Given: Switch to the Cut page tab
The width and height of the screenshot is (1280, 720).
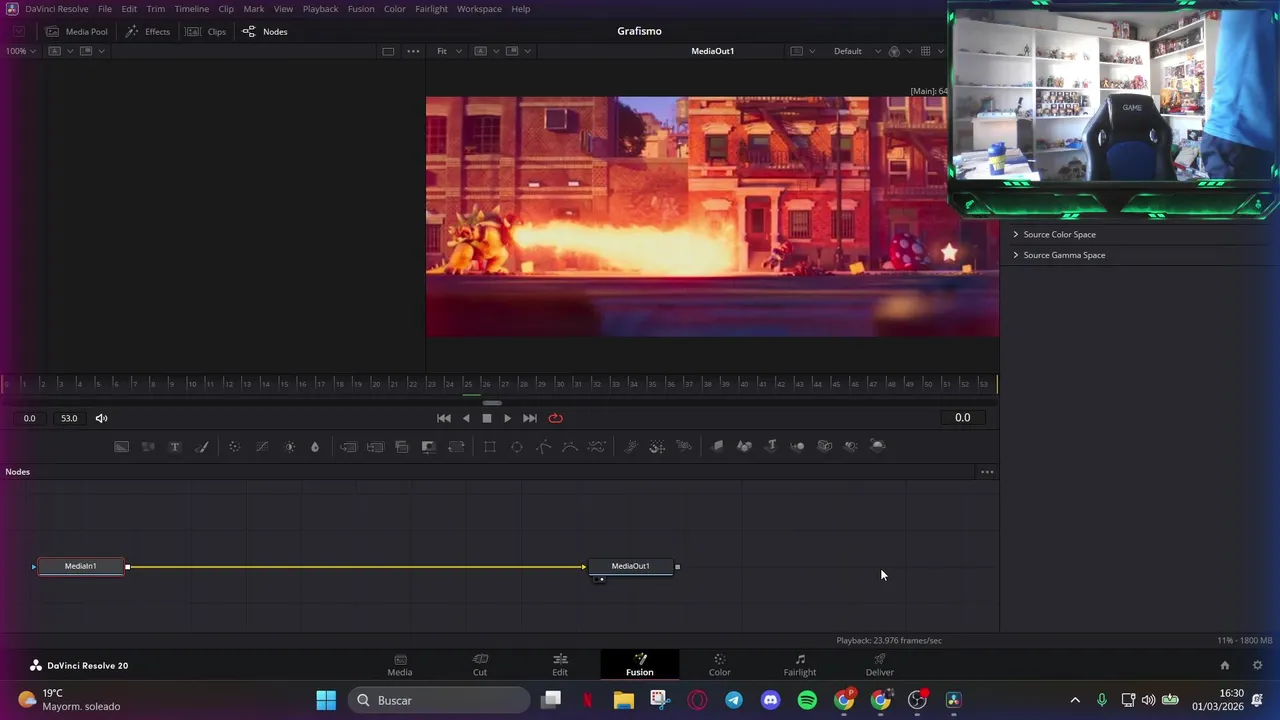Looking at the screenshot, I should tap(480, 665).
